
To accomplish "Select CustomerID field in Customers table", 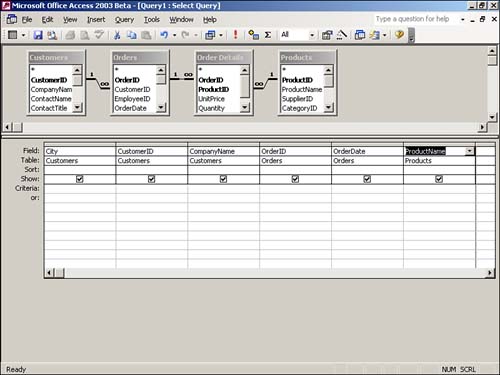I will point(49,80).
